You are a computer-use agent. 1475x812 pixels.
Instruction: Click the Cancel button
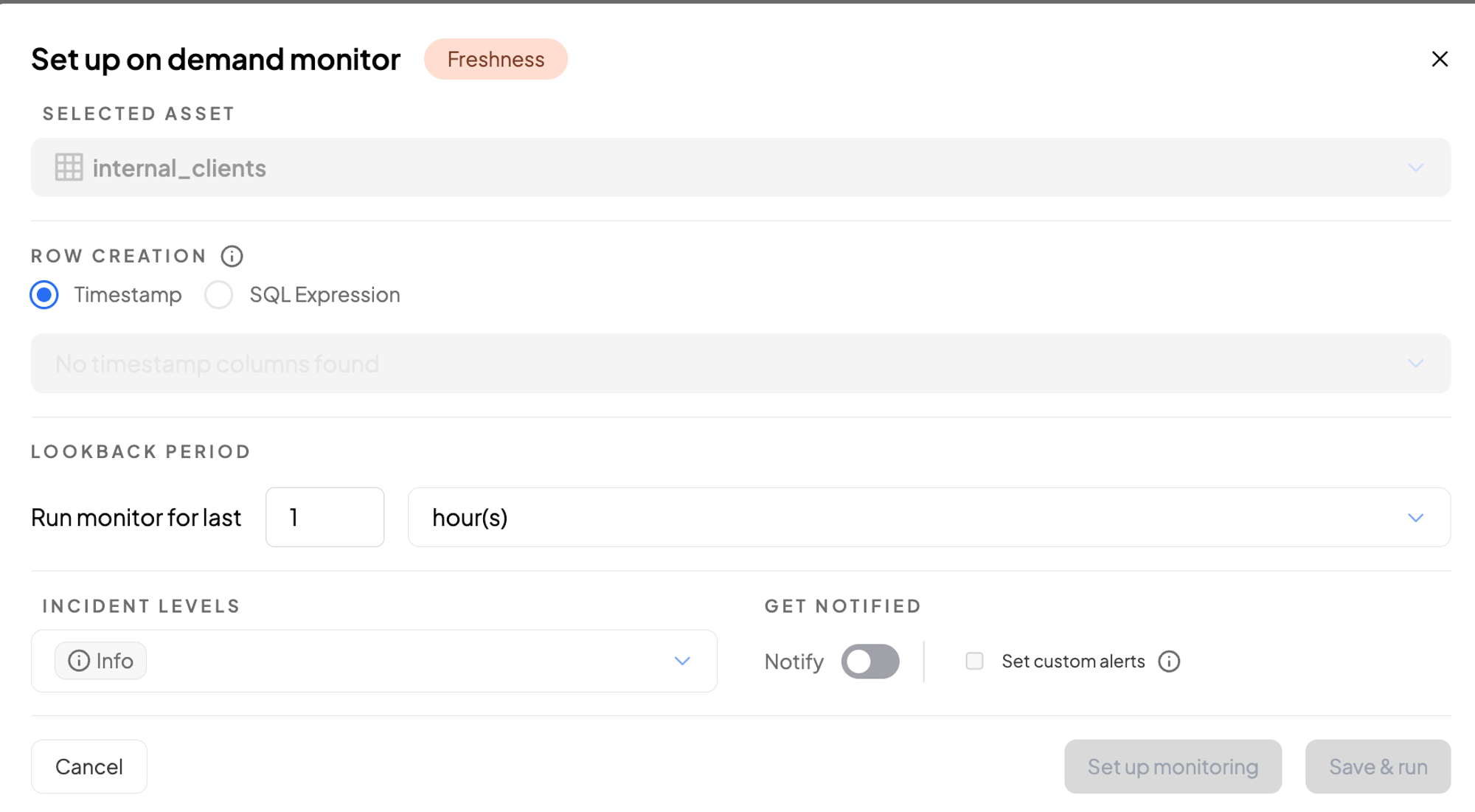[89, 767]
